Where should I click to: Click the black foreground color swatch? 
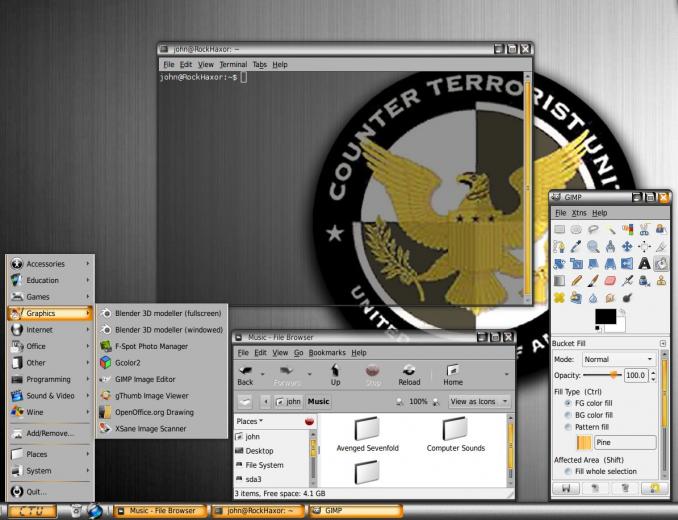tap(606, 317)
